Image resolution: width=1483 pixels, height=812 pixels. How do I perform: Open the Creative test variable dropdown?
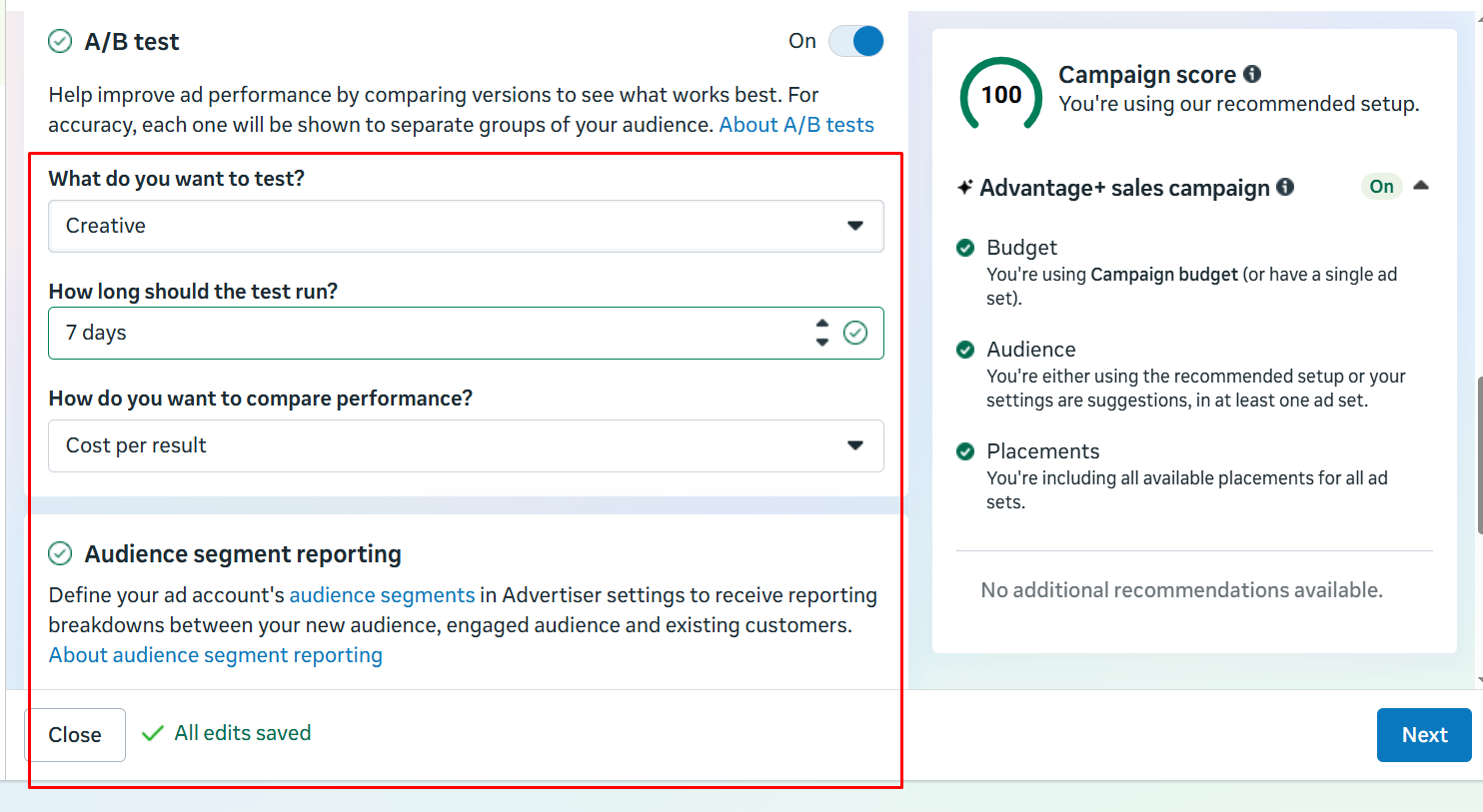[x=466, y=226]
